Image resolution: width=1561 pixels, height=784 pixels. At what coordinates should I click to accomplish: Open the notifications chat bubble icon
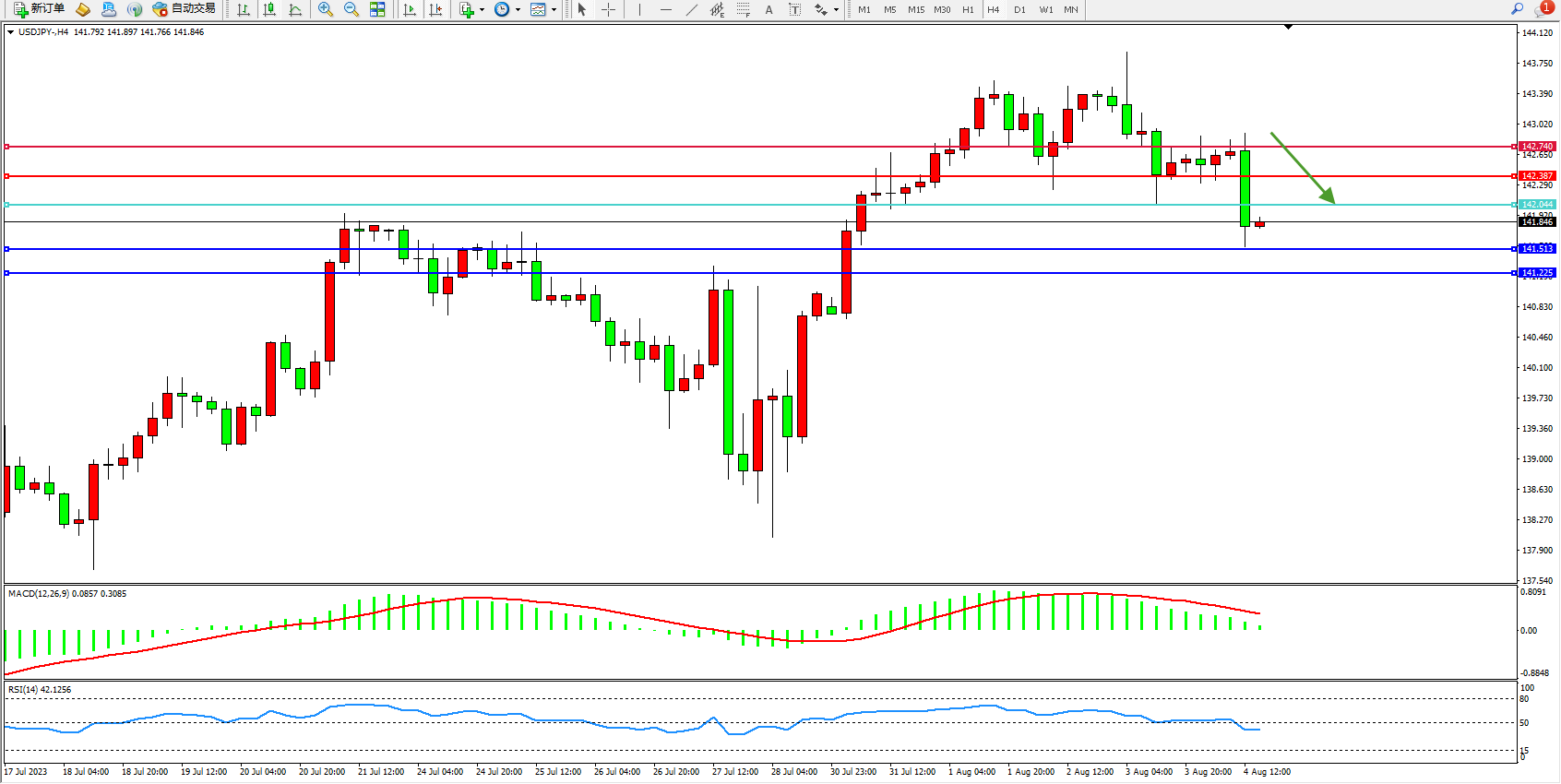(x=1543, y=9)
